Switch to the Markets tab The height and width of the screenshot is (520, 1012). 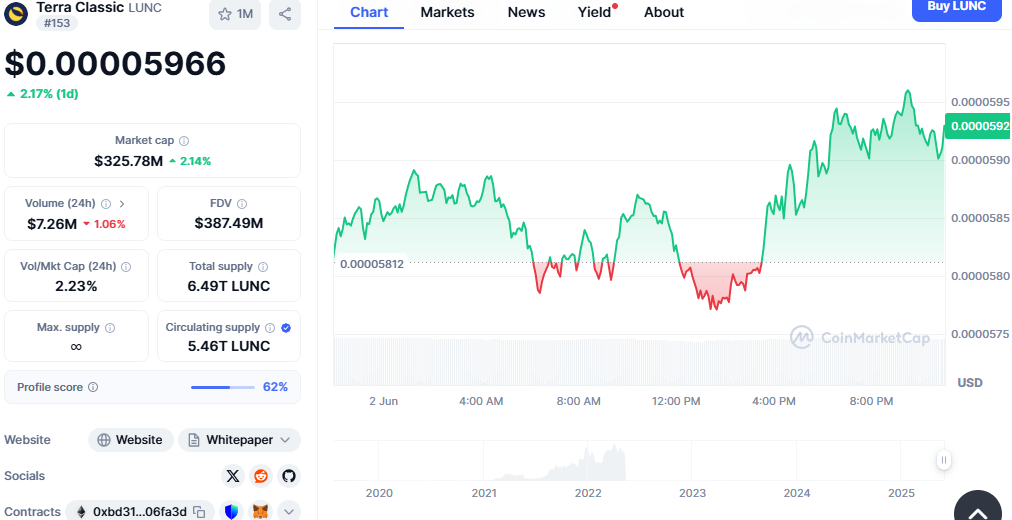point(447,12)
